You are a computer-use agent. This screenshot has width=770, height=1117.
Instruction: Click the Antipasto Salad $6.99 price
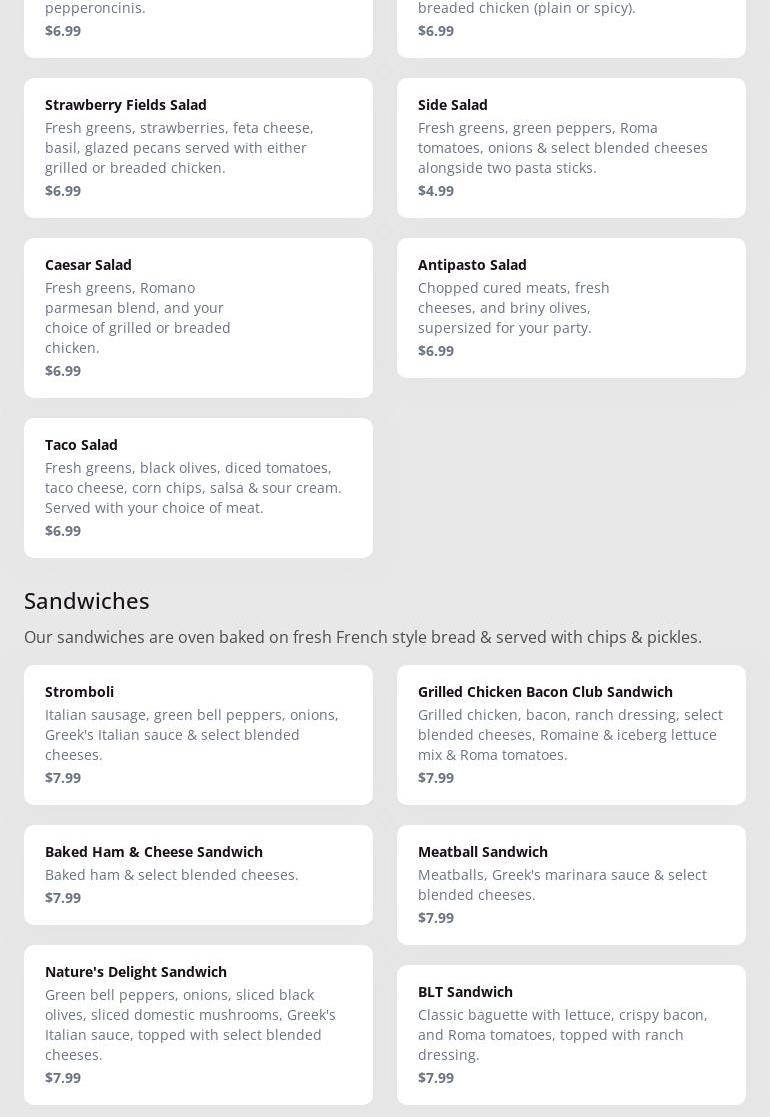click(436, 350)
